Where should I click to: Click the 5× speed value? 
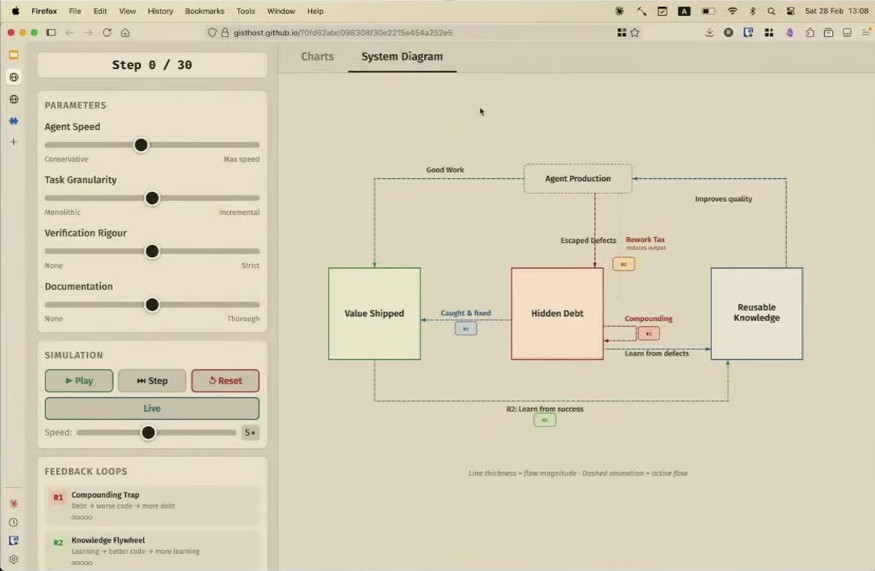click(x=250, y=433)
